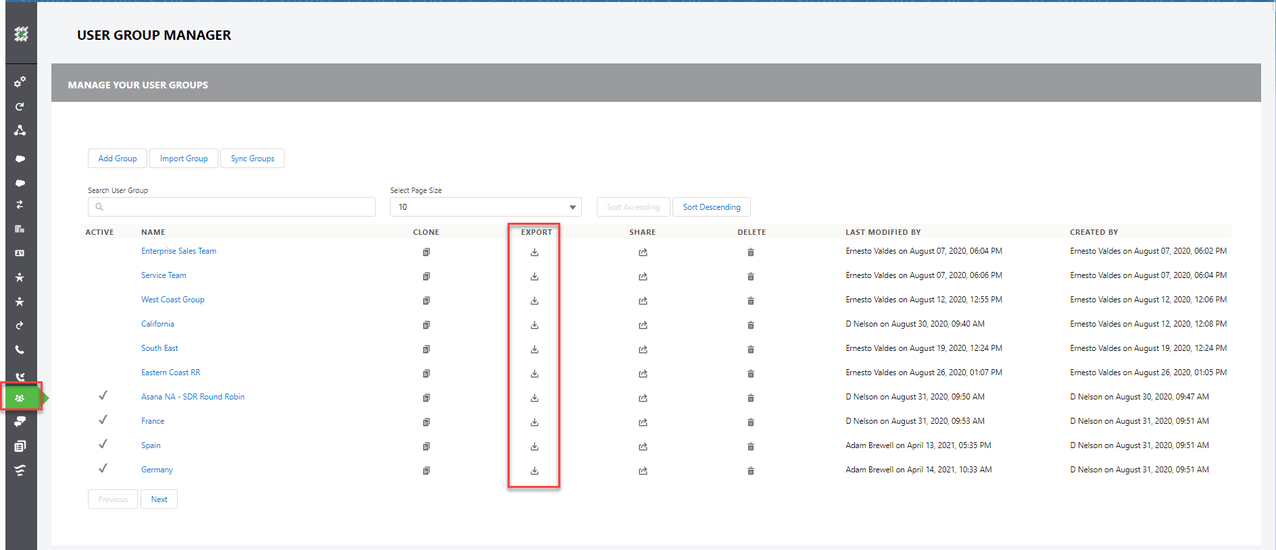The image size is (1276, 550).
Task: Export the Germany group
Action: pyautogui.click(x=534, y=470)
